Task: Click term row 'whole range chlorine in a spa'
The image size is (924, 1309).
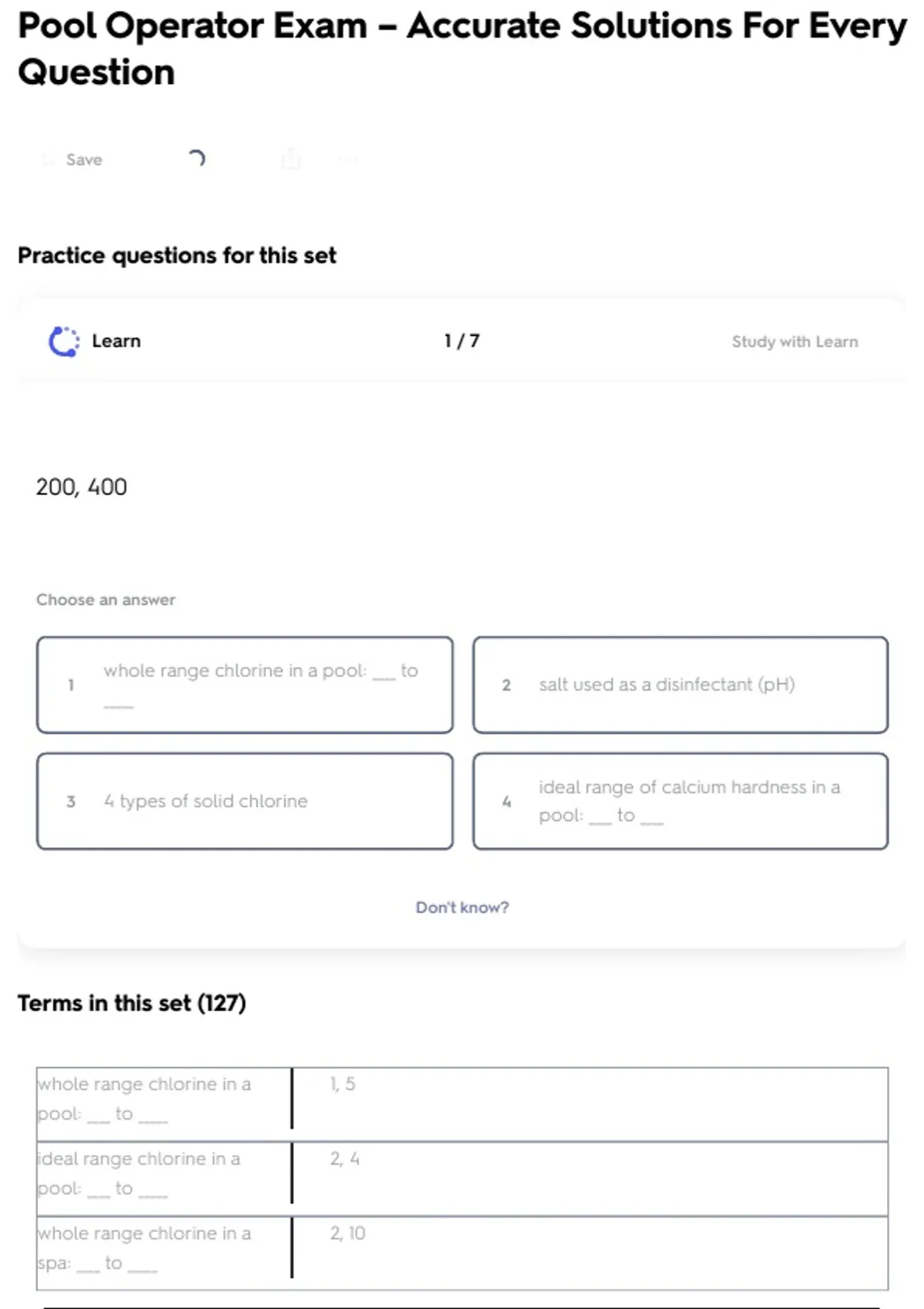Action: [144, 1248]
